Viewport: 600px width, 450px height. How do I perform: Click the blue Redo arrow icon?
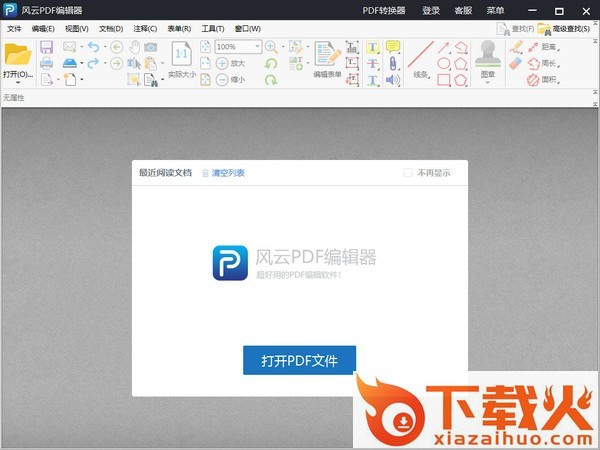click(93, 63)
